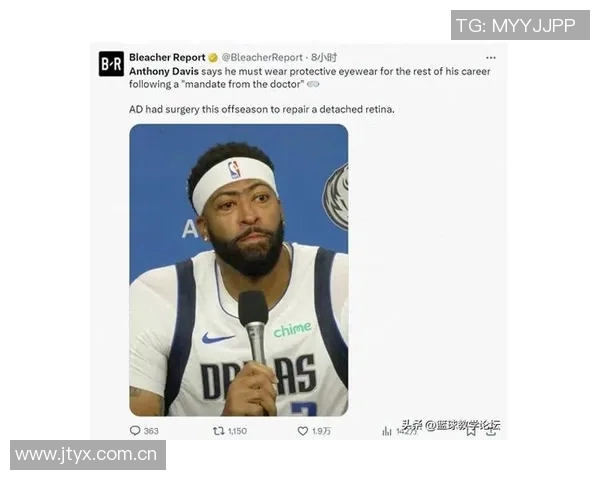600x480 pixels.
Task: Click the @BleacherReport handle
Action: pos(262,57)
